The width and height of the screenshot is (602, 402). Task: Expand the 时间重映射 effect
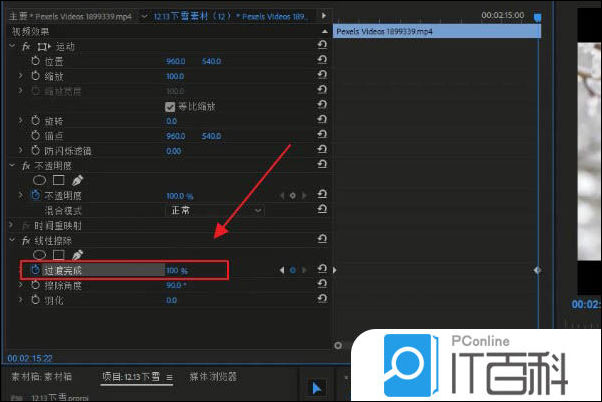(12, 225)
